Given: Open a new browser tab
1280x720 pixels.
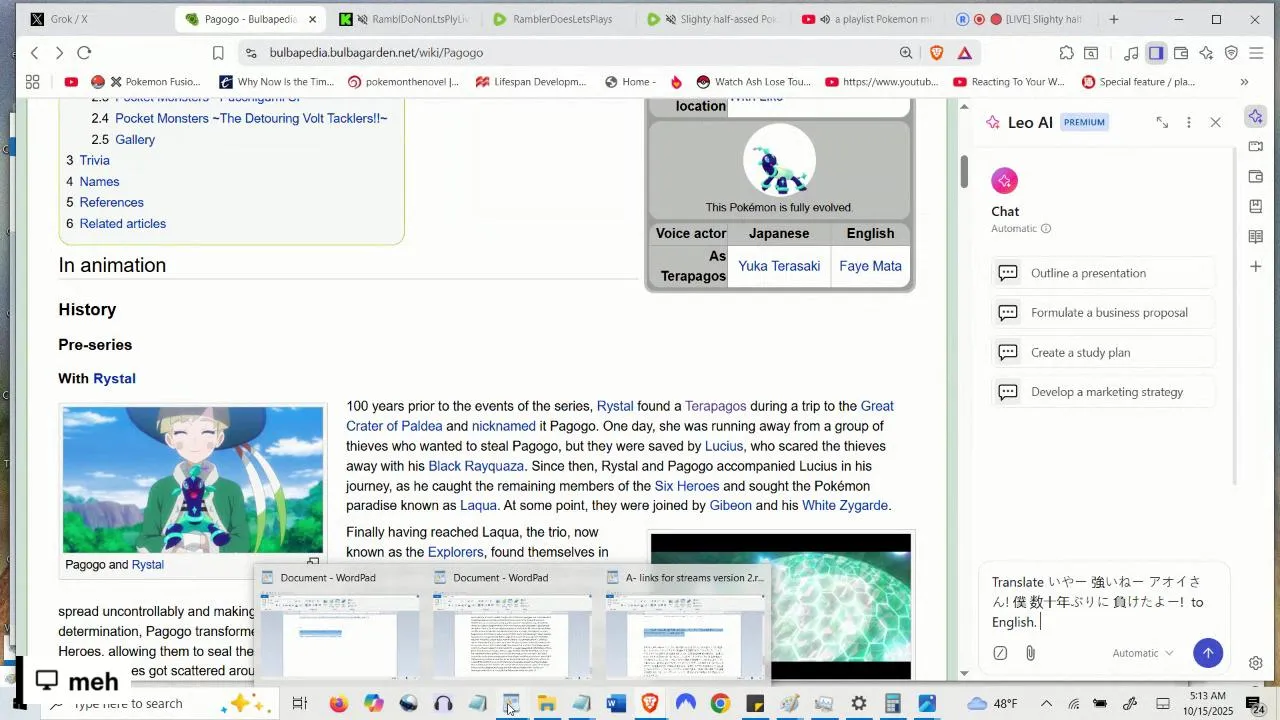Looking at the screenshot, I should coord(1113,19).
